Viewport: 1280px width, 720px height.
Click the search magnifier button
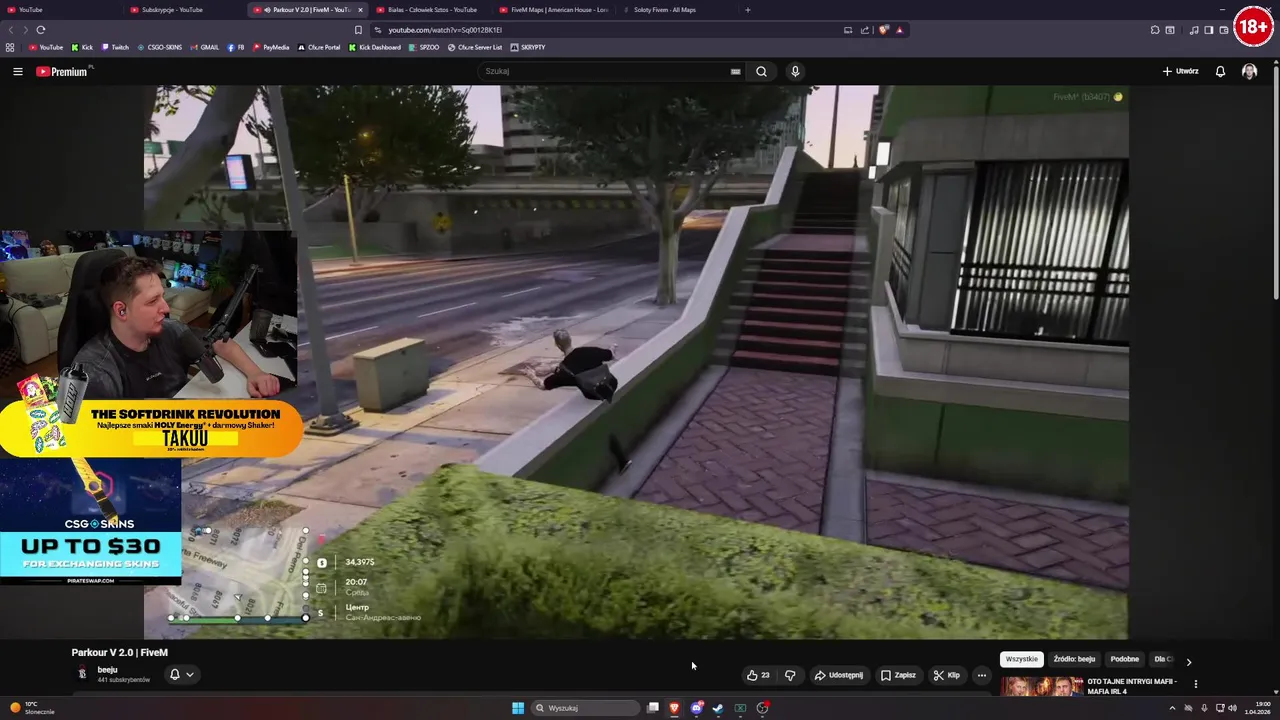pos(761,71)
